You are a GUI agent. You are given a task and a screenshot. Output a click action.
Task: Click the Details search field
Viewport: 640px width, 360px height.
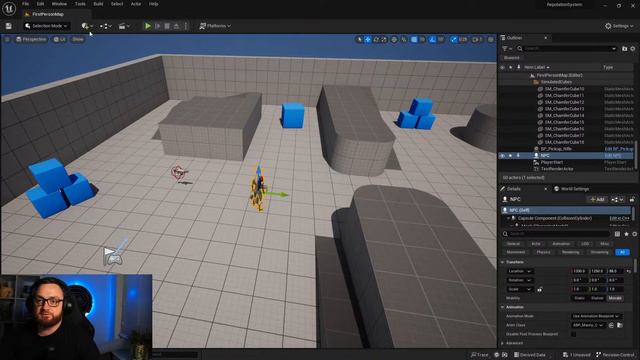click(x=556, y=234)
